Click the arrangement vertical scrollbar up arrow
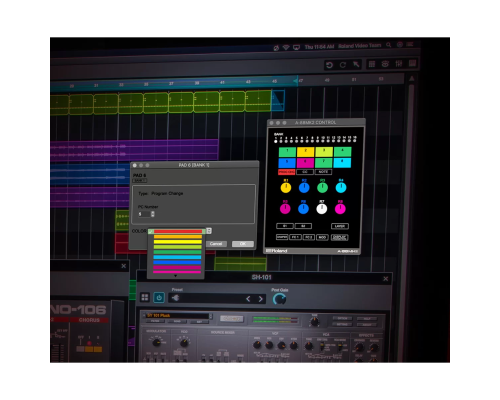 coord(412,79)
